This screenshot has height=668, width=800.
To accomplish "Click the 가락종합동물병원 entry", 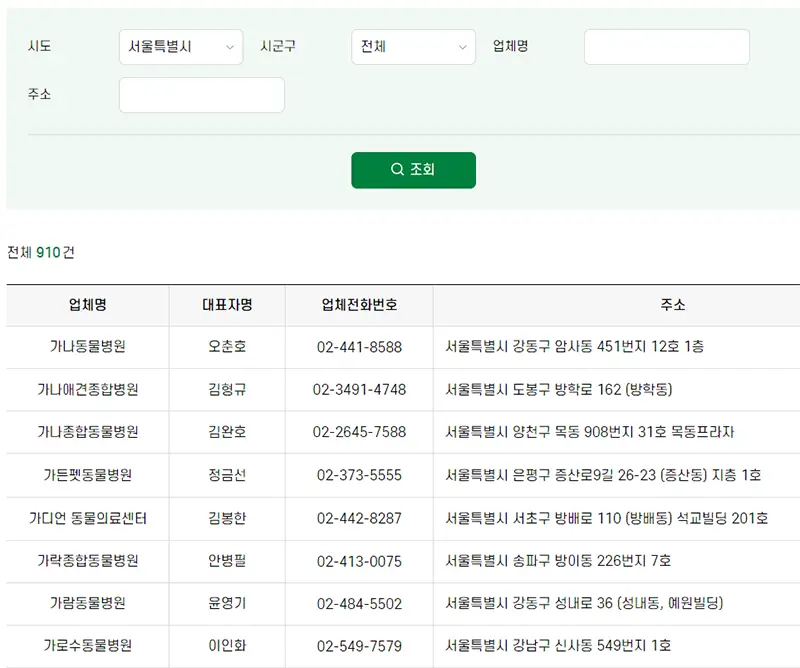I will (x=88, y=561).
